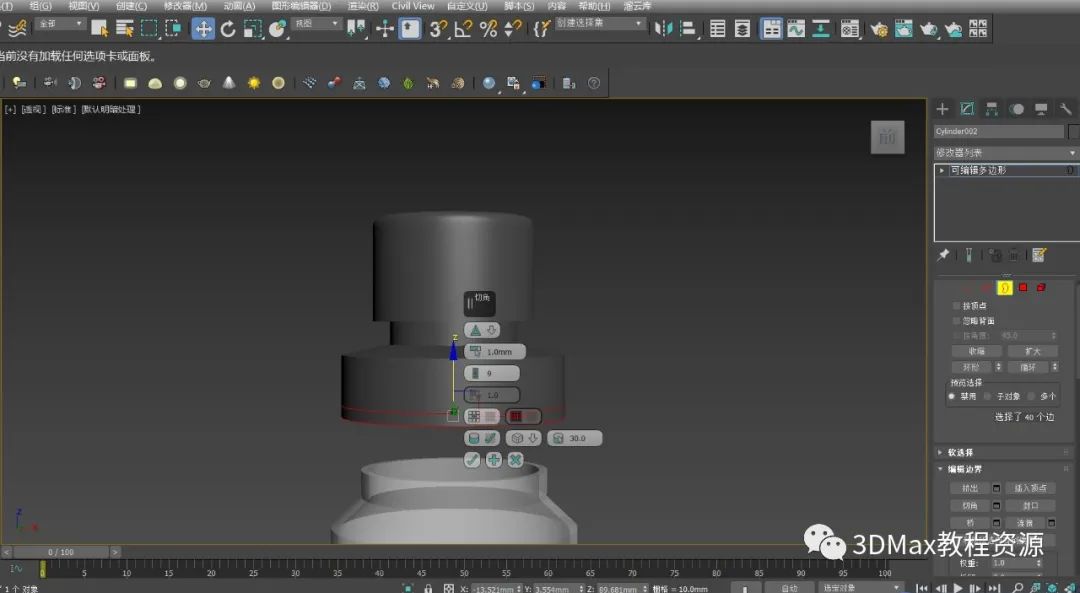Open the 创建选择集 dropdown
The image size is (1080, 593).
599,24
